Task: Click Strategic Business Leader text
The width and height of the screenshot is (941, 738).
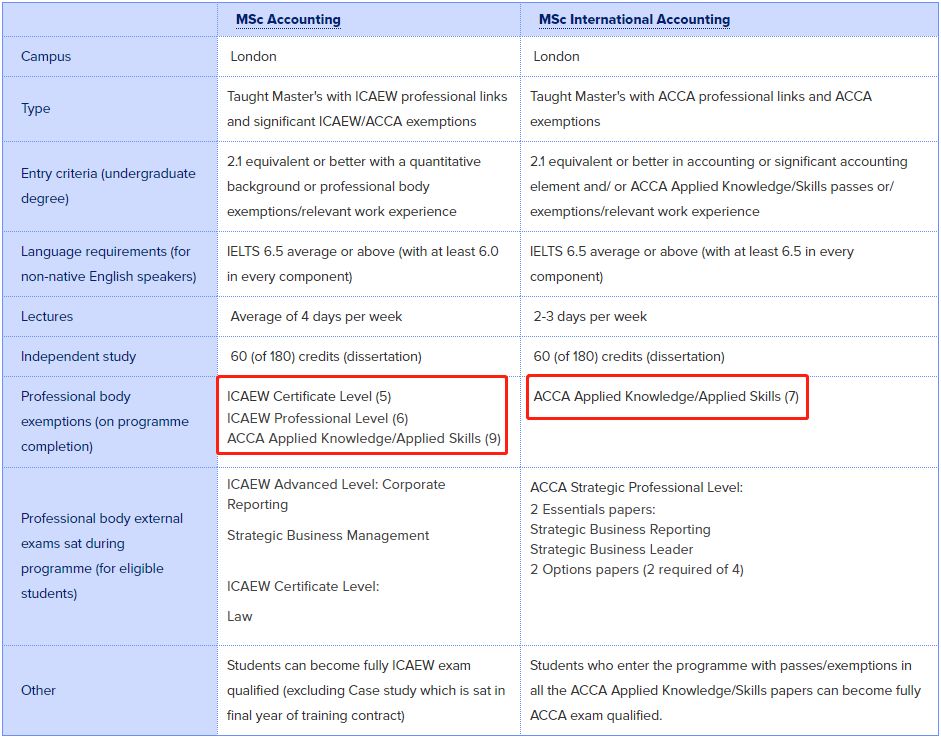Action: click(x=612, y=550)
